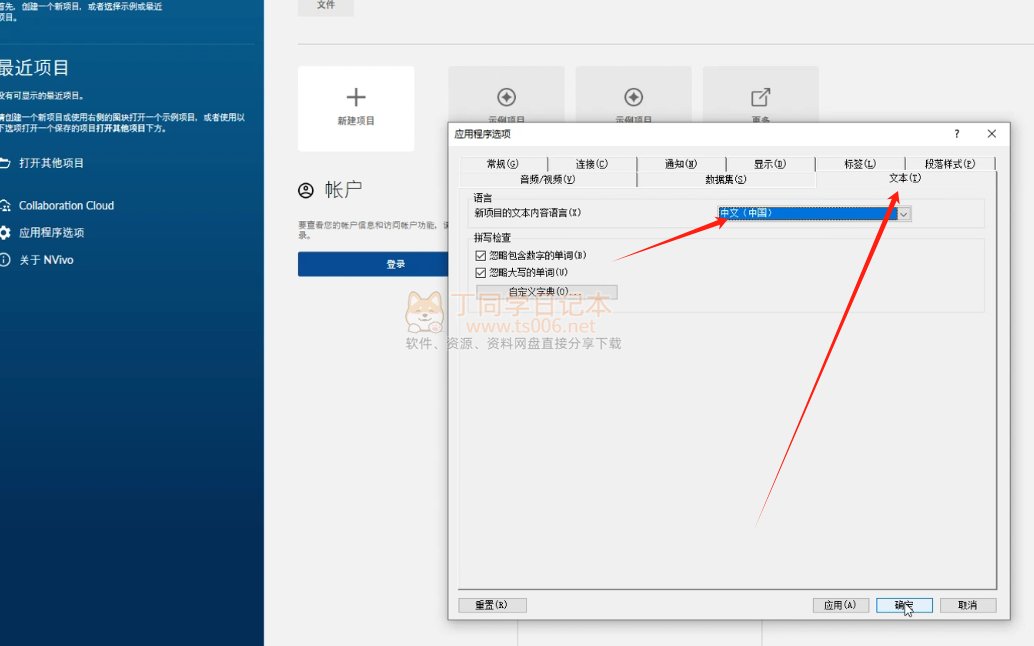1034x646 pixels.
Task: Click the Collaboration Cloud sidebar icon
Action: [x=5, y=206]
